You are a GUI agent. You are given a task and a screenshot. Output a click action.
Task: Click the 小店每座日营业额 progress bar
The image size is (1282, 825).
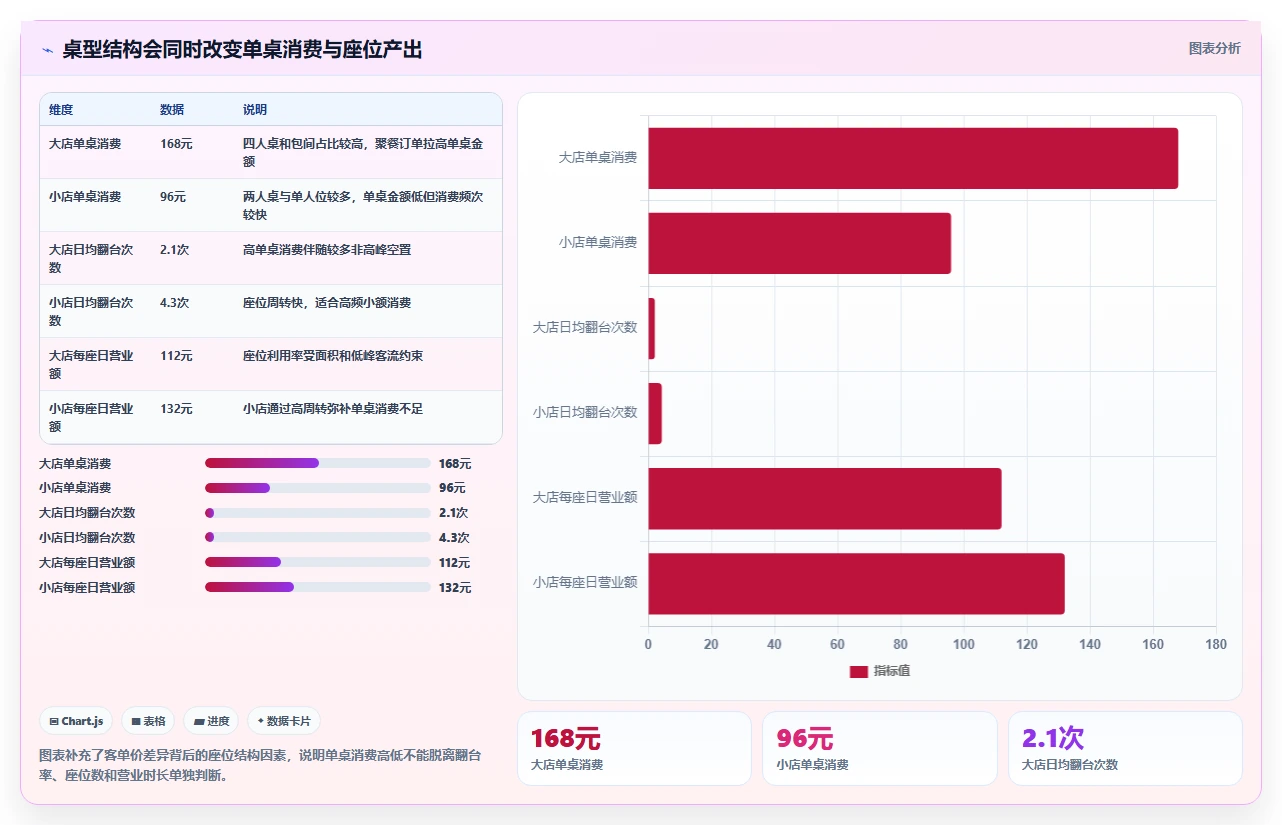(317, 587)
